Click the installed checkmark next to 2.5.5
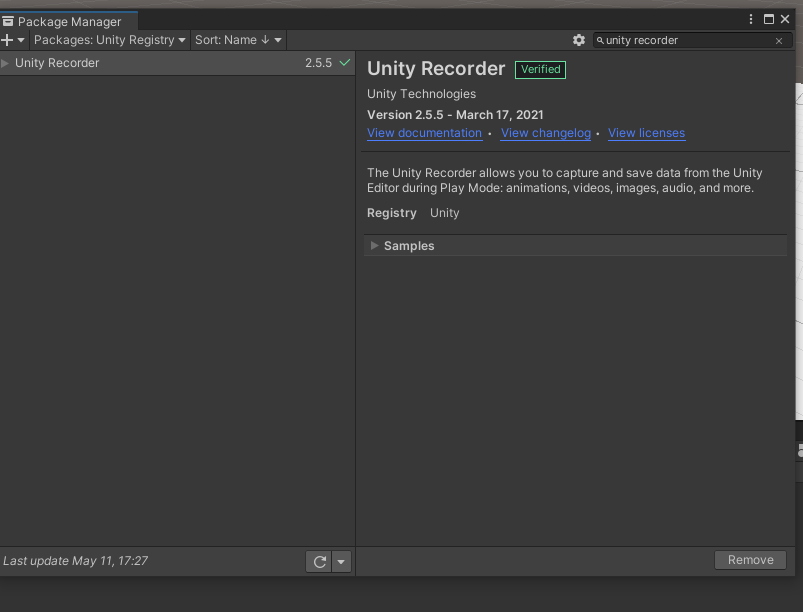803x612 pixels. tap(345, 62)
